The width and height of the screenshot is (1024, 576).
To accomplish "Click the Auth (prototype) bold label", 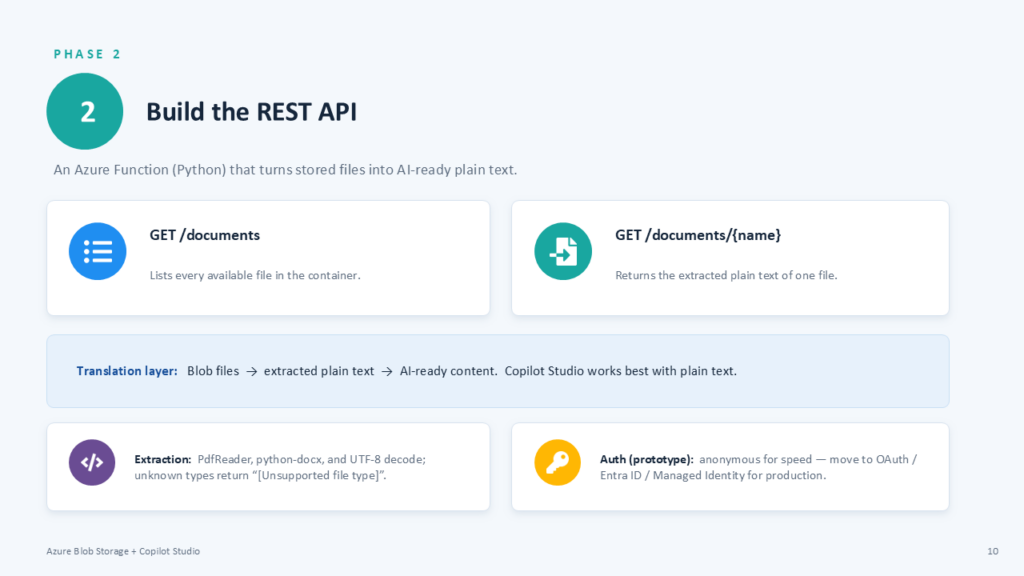I will [647, 459].
